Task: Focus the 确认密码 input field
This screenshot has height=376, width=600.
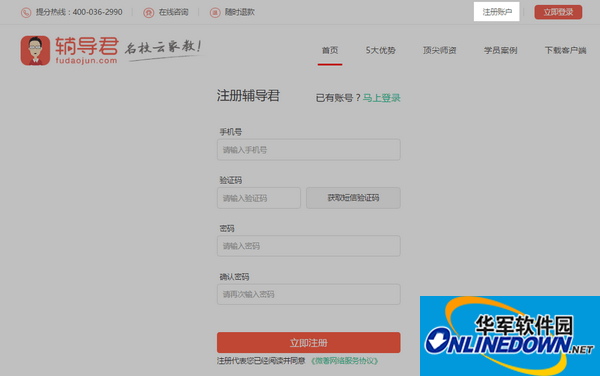Action: tap(309, 294)
